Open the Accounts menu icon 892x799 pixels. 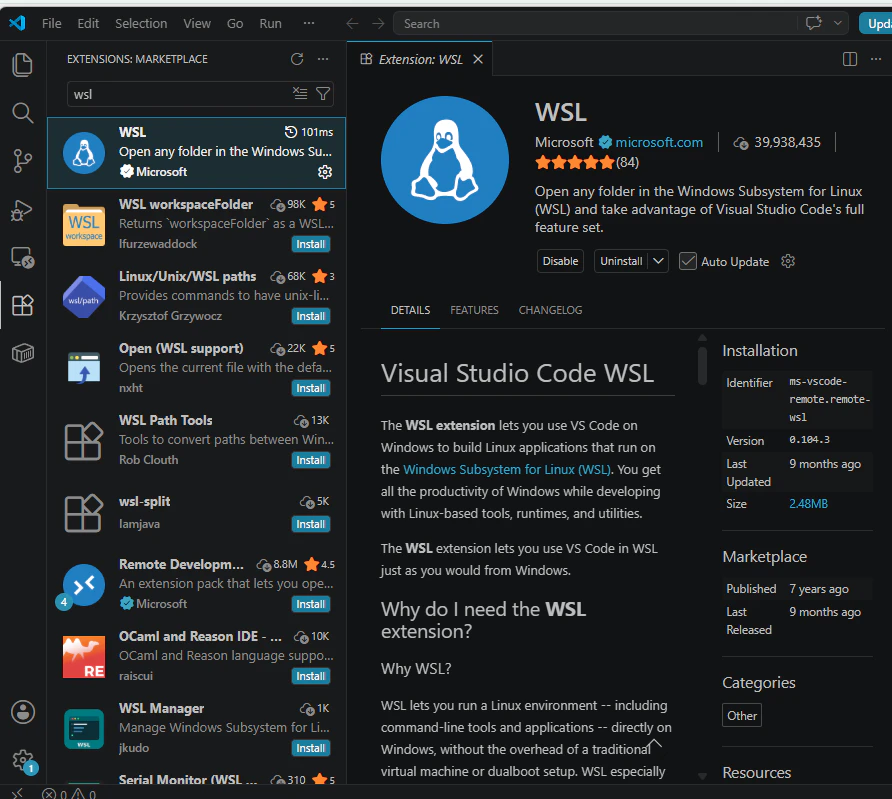tap(23, 712)
